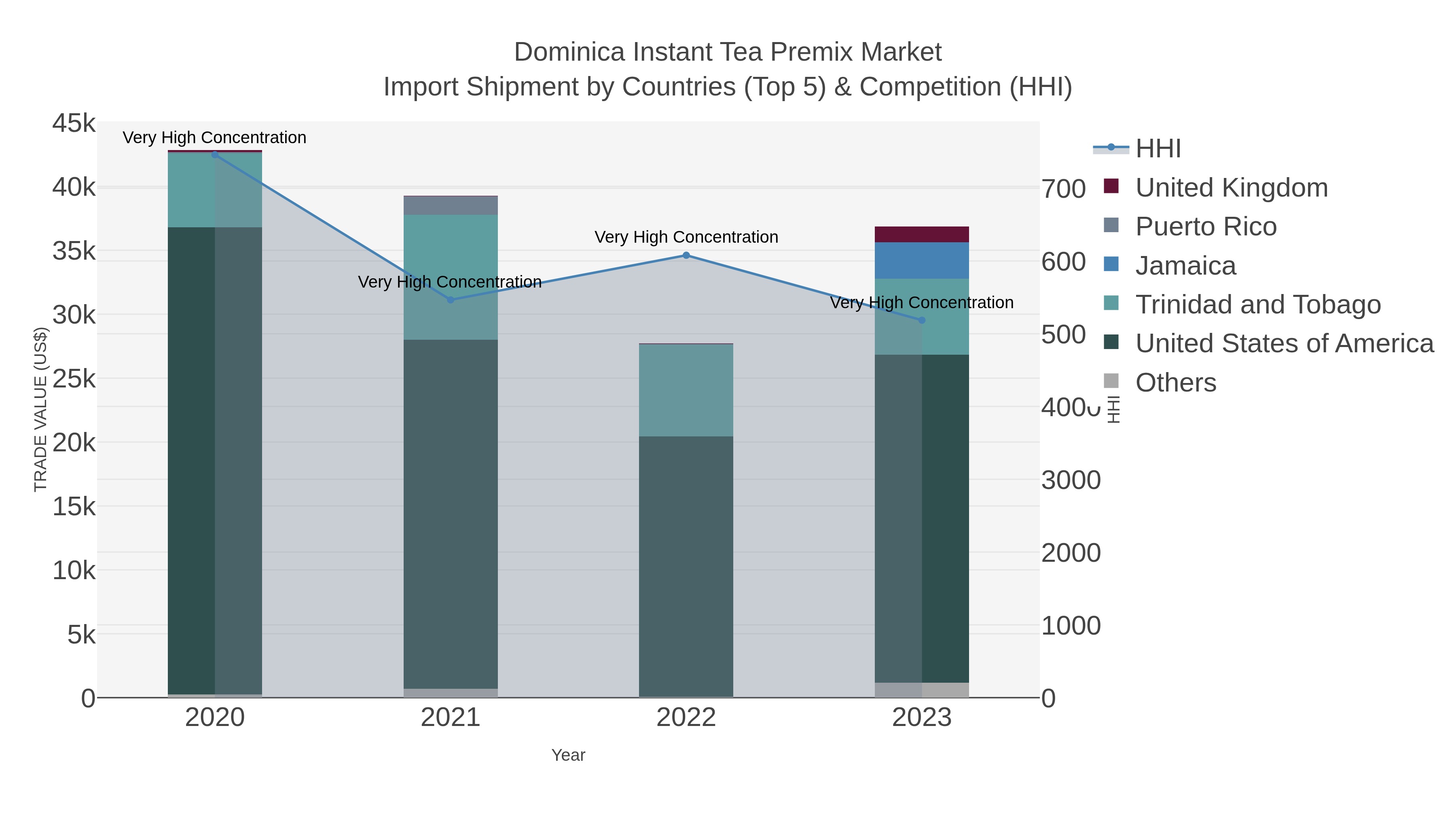Click Very High Concentration label above 2020
The image size is (1456, 819).
point(215,138)
